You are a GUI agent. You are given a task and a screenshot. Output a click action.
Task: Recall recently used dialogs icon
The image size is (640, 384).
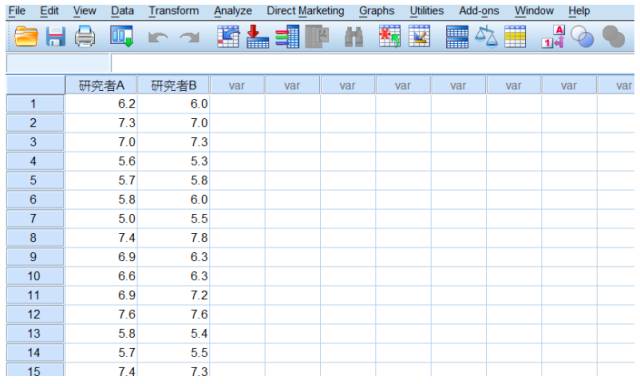point(122,37)
